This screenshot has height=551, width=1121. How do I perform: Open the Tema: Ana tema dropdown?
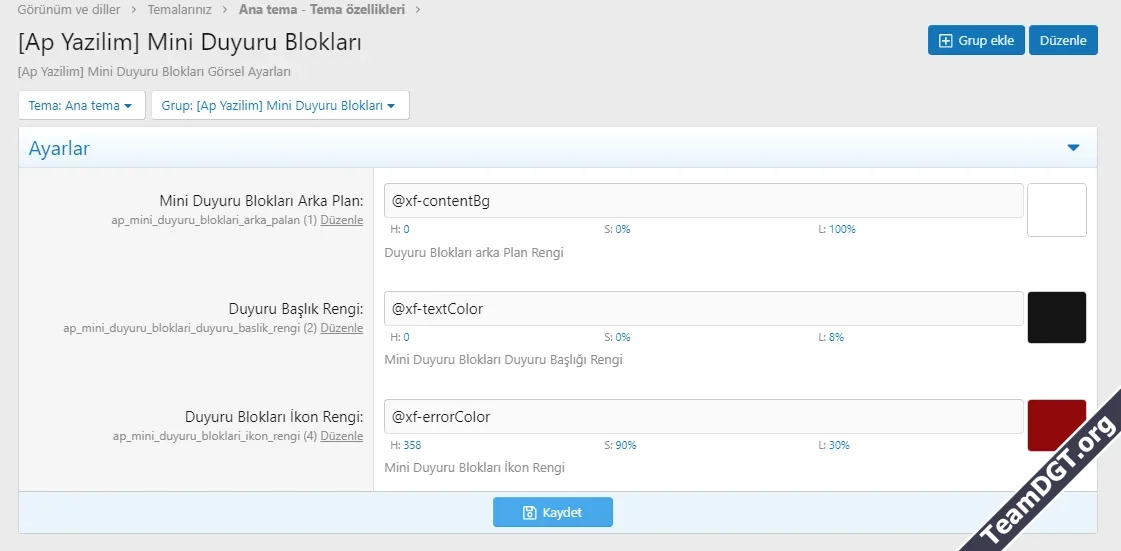pos(81,105)
